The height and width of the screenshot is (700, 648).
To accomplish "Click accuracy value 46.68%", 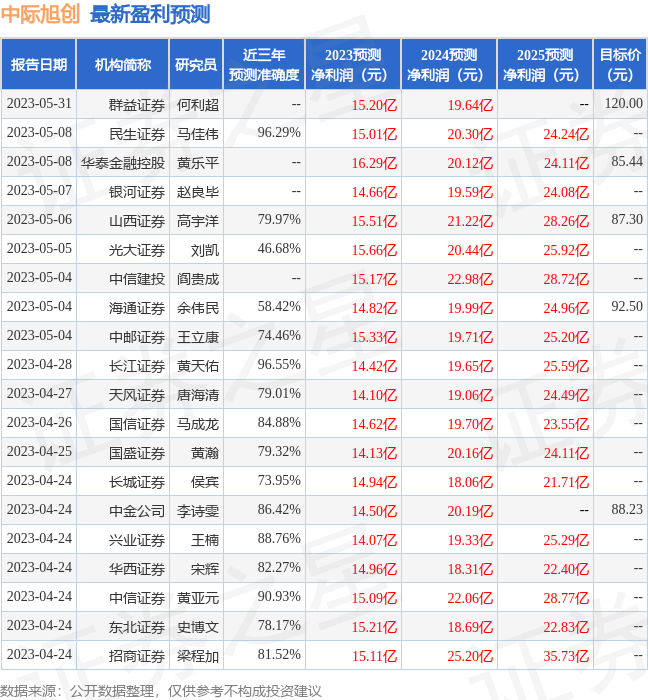I will tap(279, 249).
